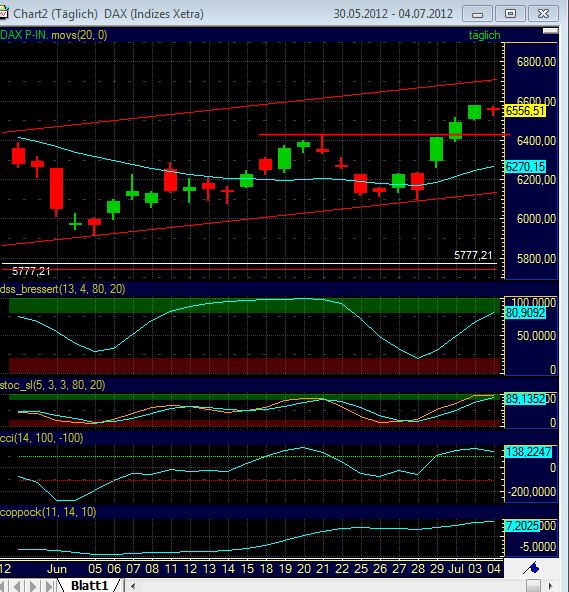The width and height of the screenshot is (569, 592).
Task: Click the horizontal scrollbar's right arrow
Action: coord(551,586)
